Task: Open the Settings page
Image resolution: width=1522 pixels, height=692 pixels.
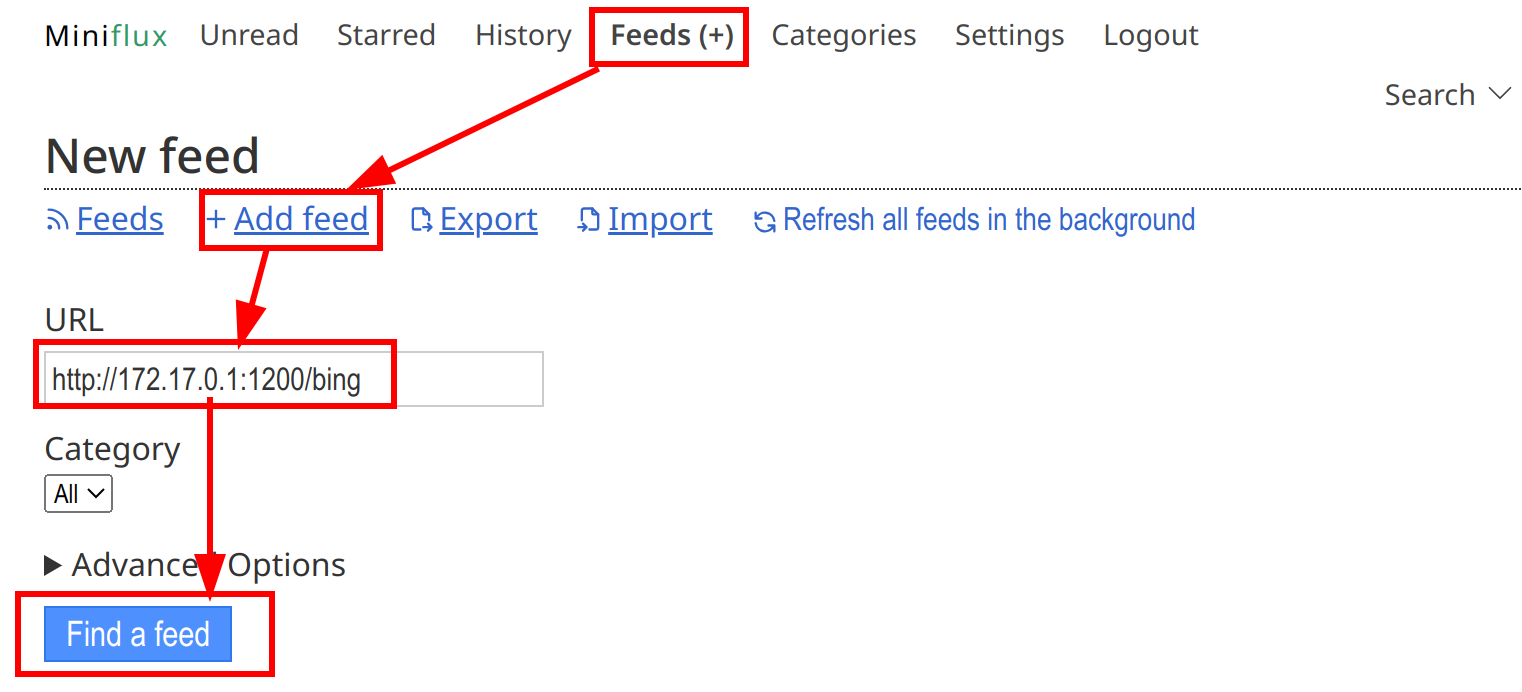Action: [x=1010, y=36]
